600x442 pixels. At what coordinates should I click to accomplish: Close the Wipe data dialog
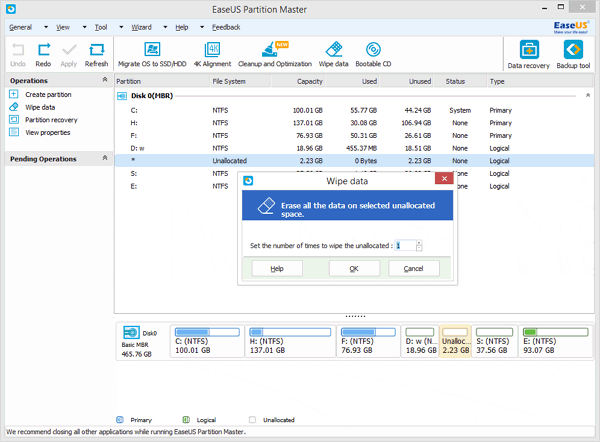(x=444, y=178)
